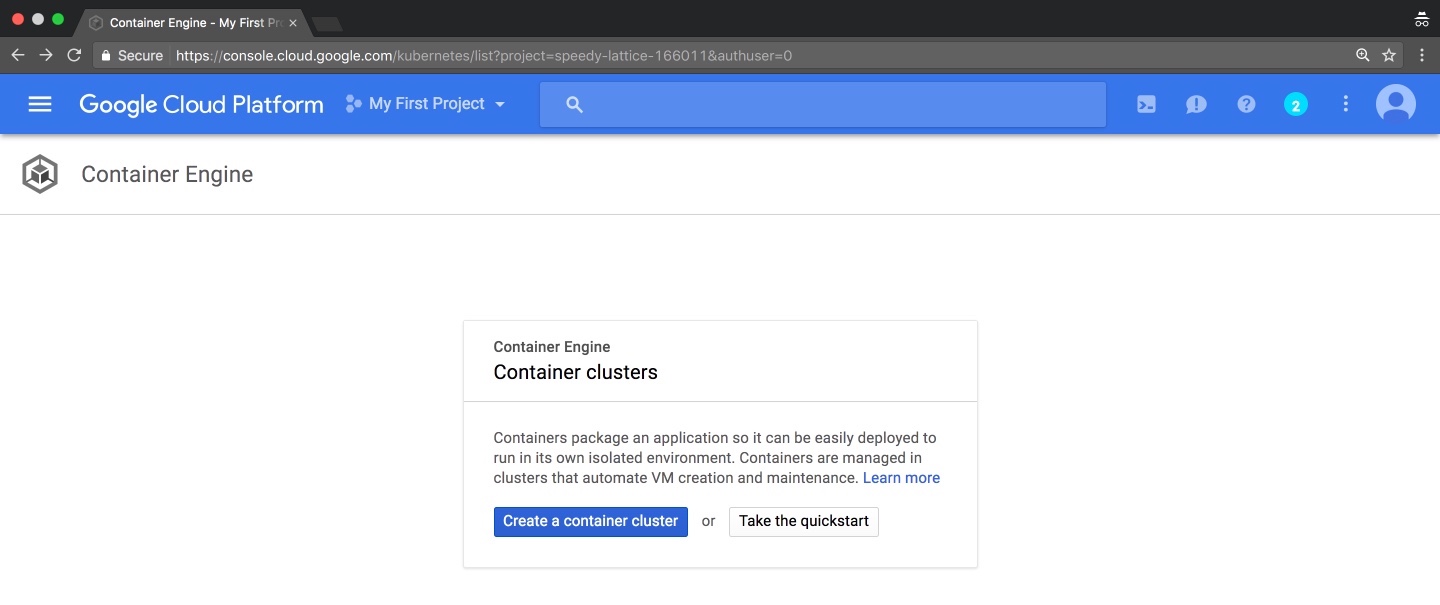Open the header's three-dot utilities menu
This screenshot has height=605, width=1440.
[x=1346, y=104]
